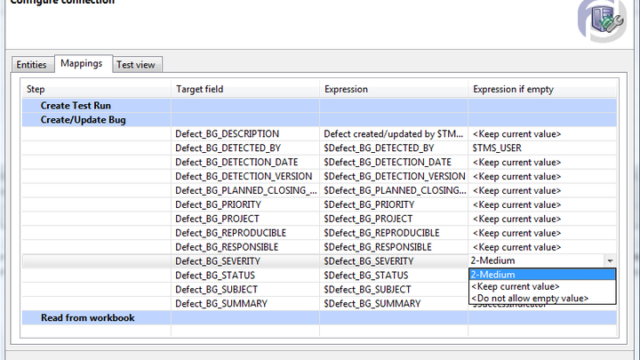Click target field Defect_BG_DETECTION_VERSION
Viewport: 640px width, 360px height.
(244, 176)
